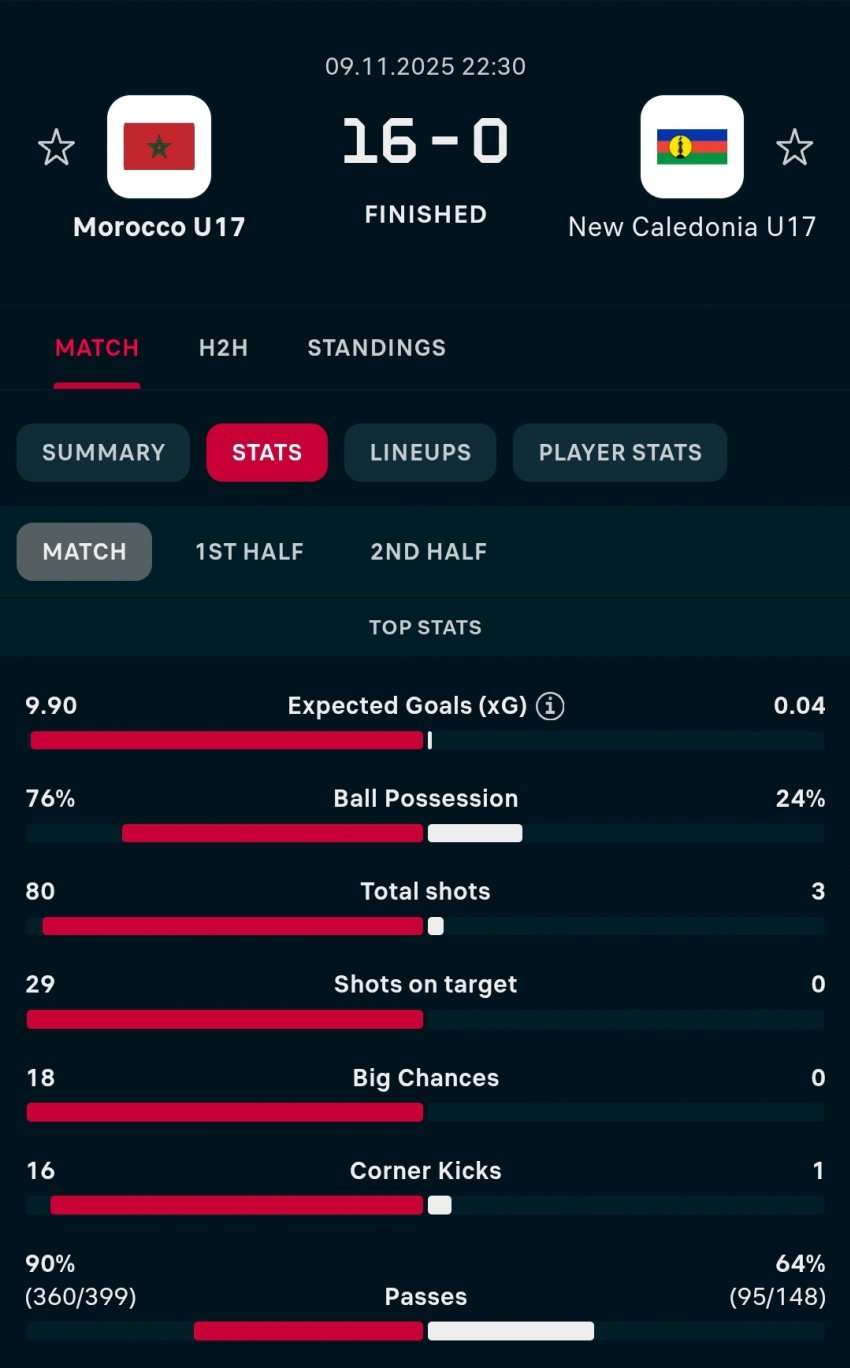Click the Ball Possession red bar
This screenshot has height=1368, width=850.
(x=272, y=833)
